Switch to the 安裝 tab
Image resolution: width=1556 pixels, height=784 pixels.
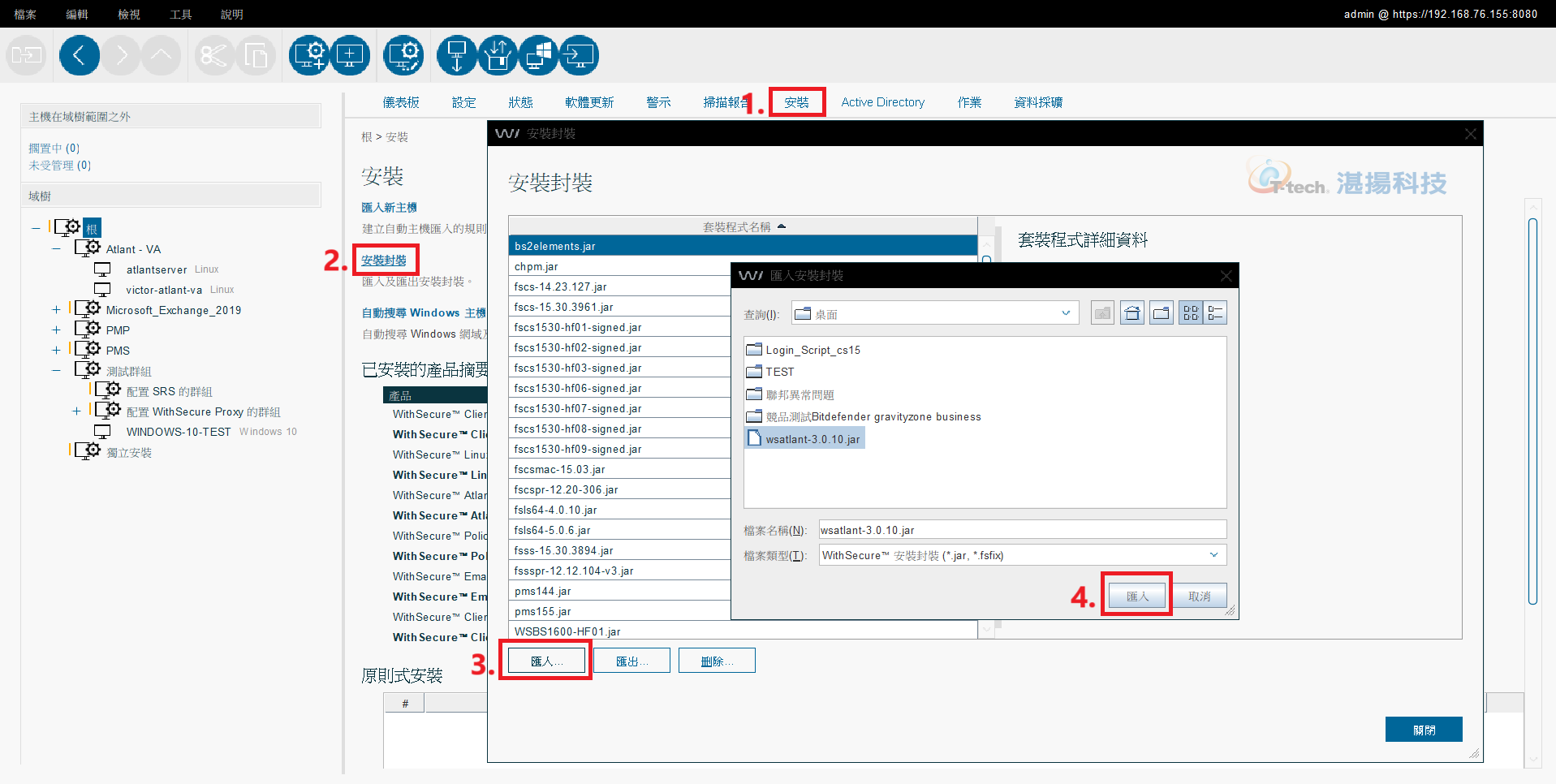[x=796, y=102]
